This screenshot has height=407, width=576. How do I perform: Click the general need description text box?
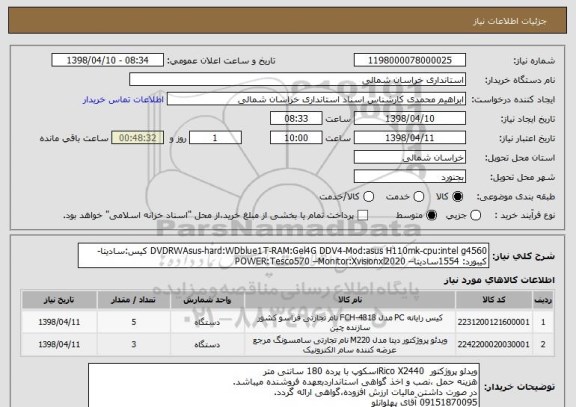(283, 256)
